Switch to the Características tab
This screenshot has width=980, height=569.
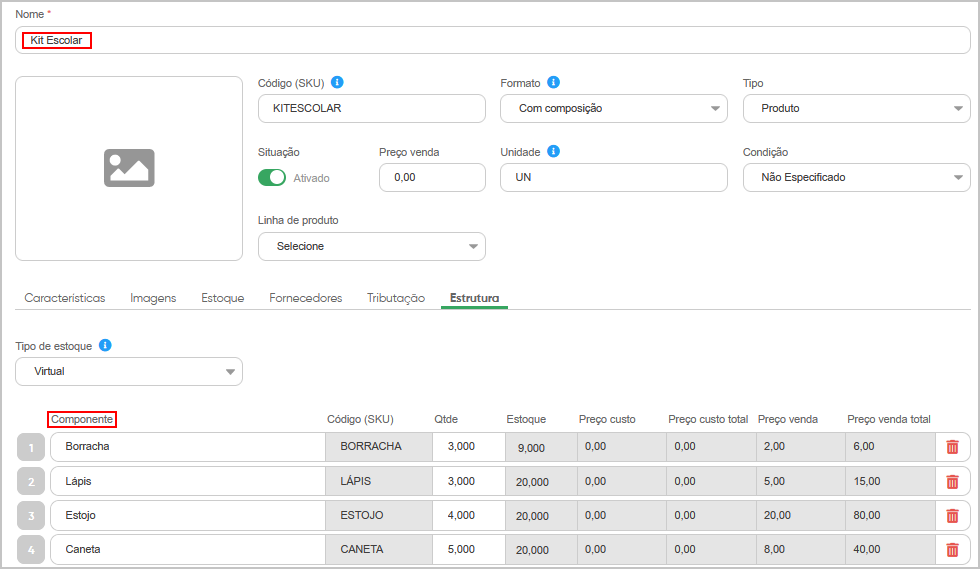pos(65,298)
